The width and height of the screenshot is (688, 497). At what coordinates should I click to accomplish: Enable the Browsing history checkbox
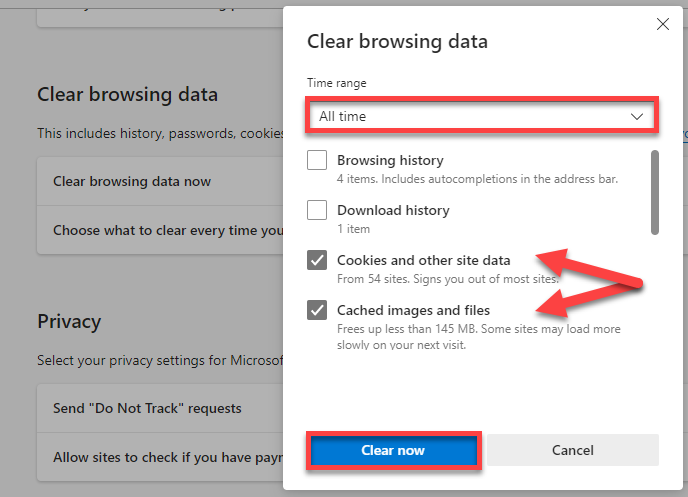(x=317, y=160)
